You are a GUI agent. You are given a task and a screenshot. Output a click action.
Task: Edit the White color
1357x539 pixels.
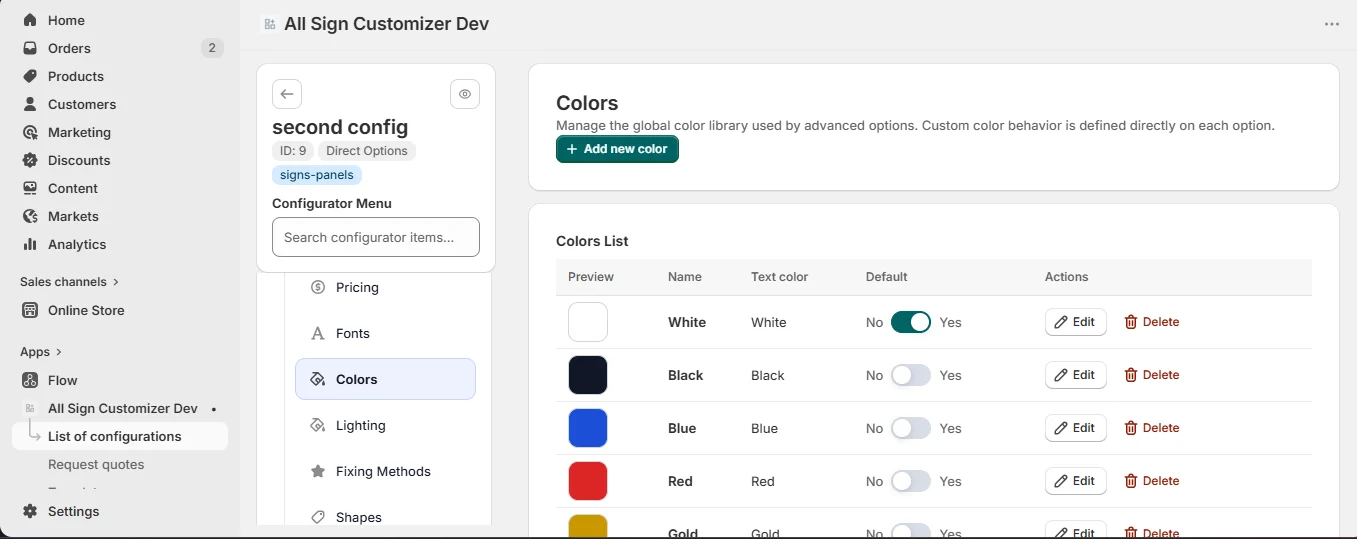[1076, 322]
